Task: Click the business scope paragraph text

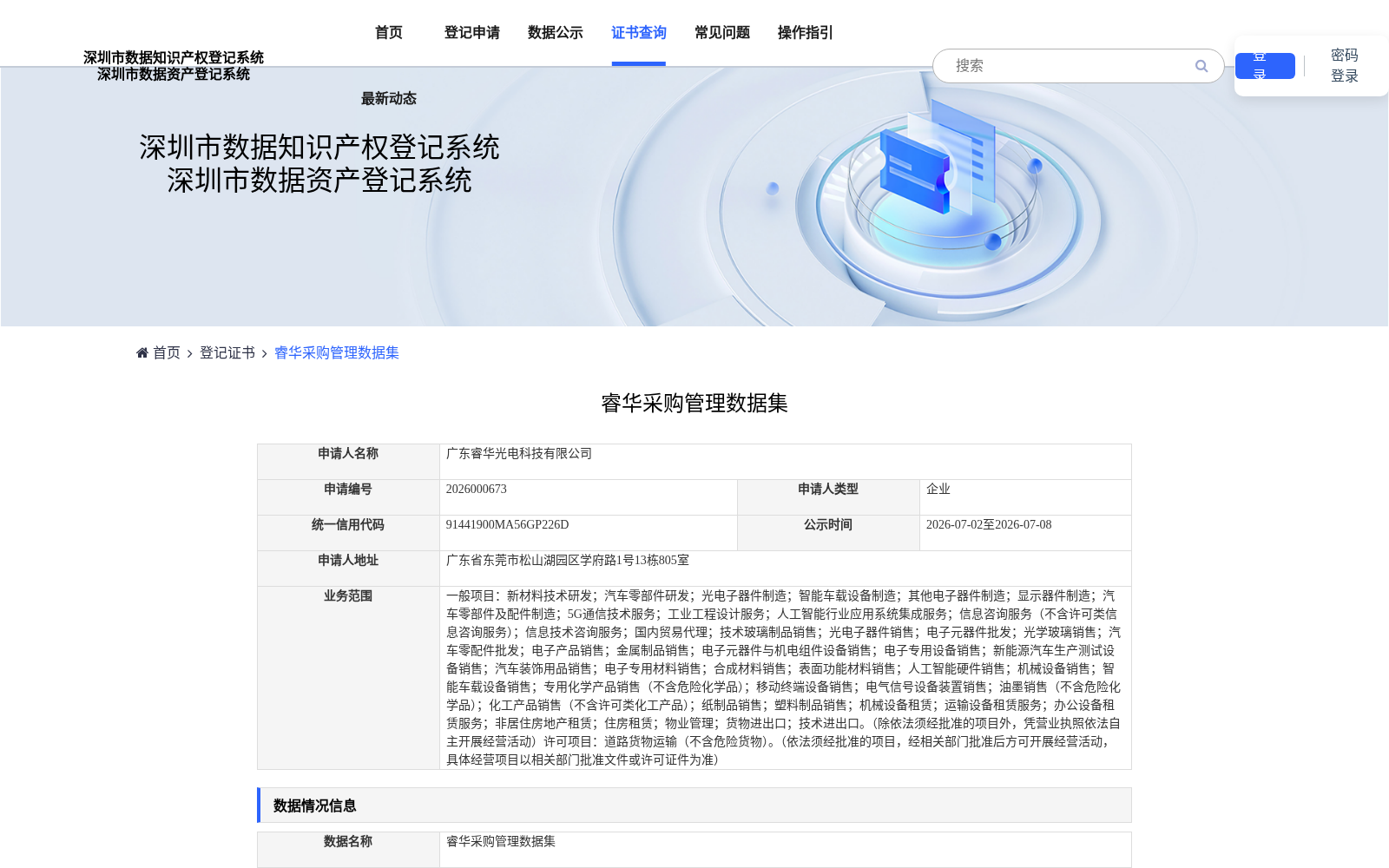Action: click(784, 678)
